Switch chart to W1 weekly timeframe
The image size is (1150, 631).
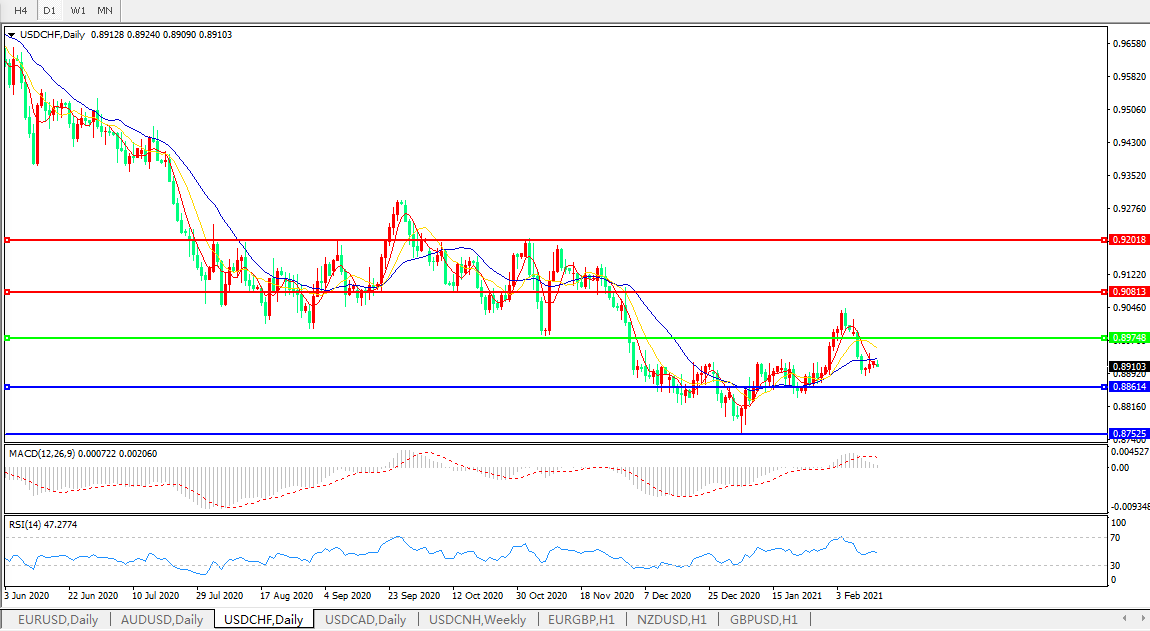point(78,10)
